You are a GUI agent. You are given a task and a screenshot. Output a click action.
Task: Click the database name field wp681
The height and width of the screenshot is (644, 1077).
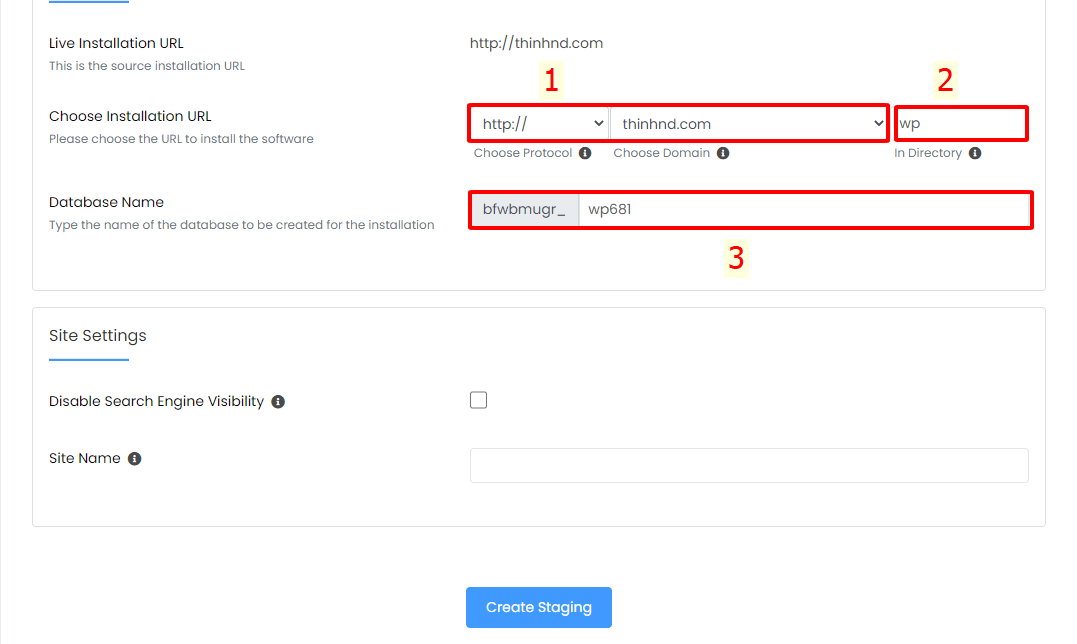(x=804, y=209)
